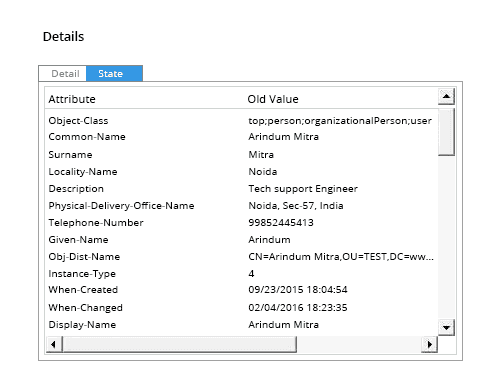Select the Description attribute
Screen dimensions: 500x390
pyautogui.click(x=76, y=189)
